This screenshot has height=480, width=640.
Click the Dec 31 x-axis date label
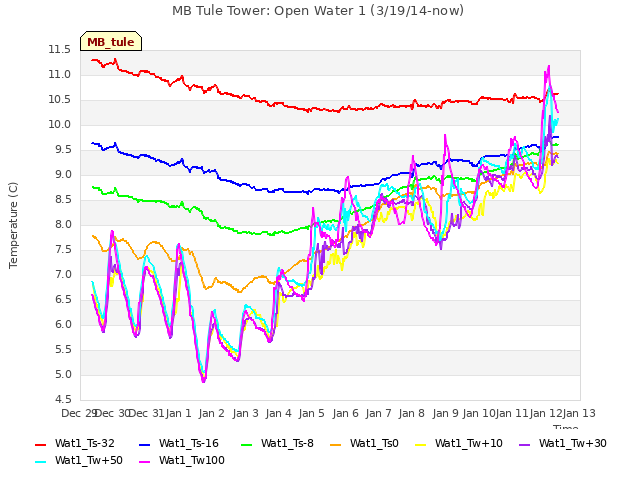[x=146, y=413]
